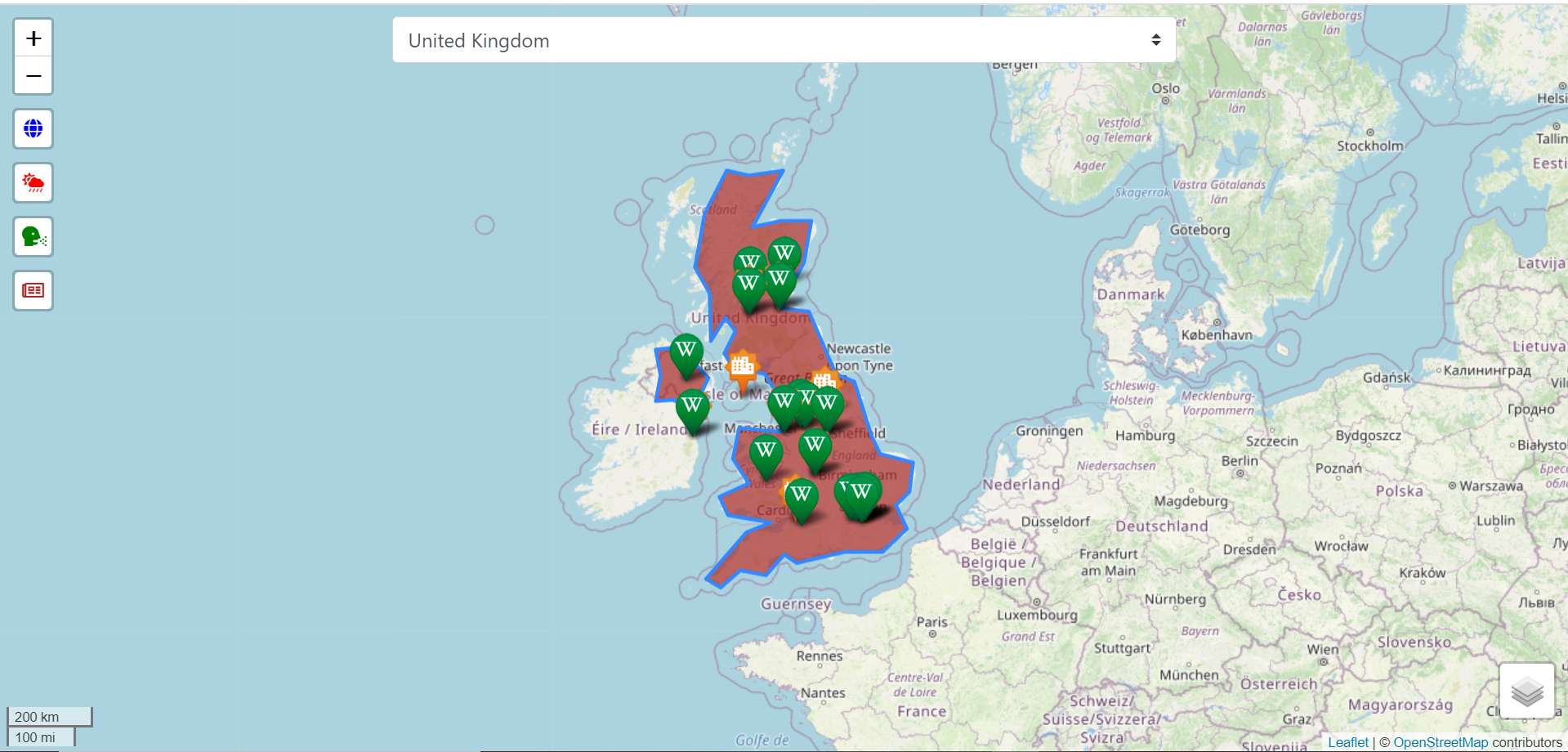Click the blue globe icon button
Image resolution: width=1568 pixels, height=752 pixels.
click(34, 129)
